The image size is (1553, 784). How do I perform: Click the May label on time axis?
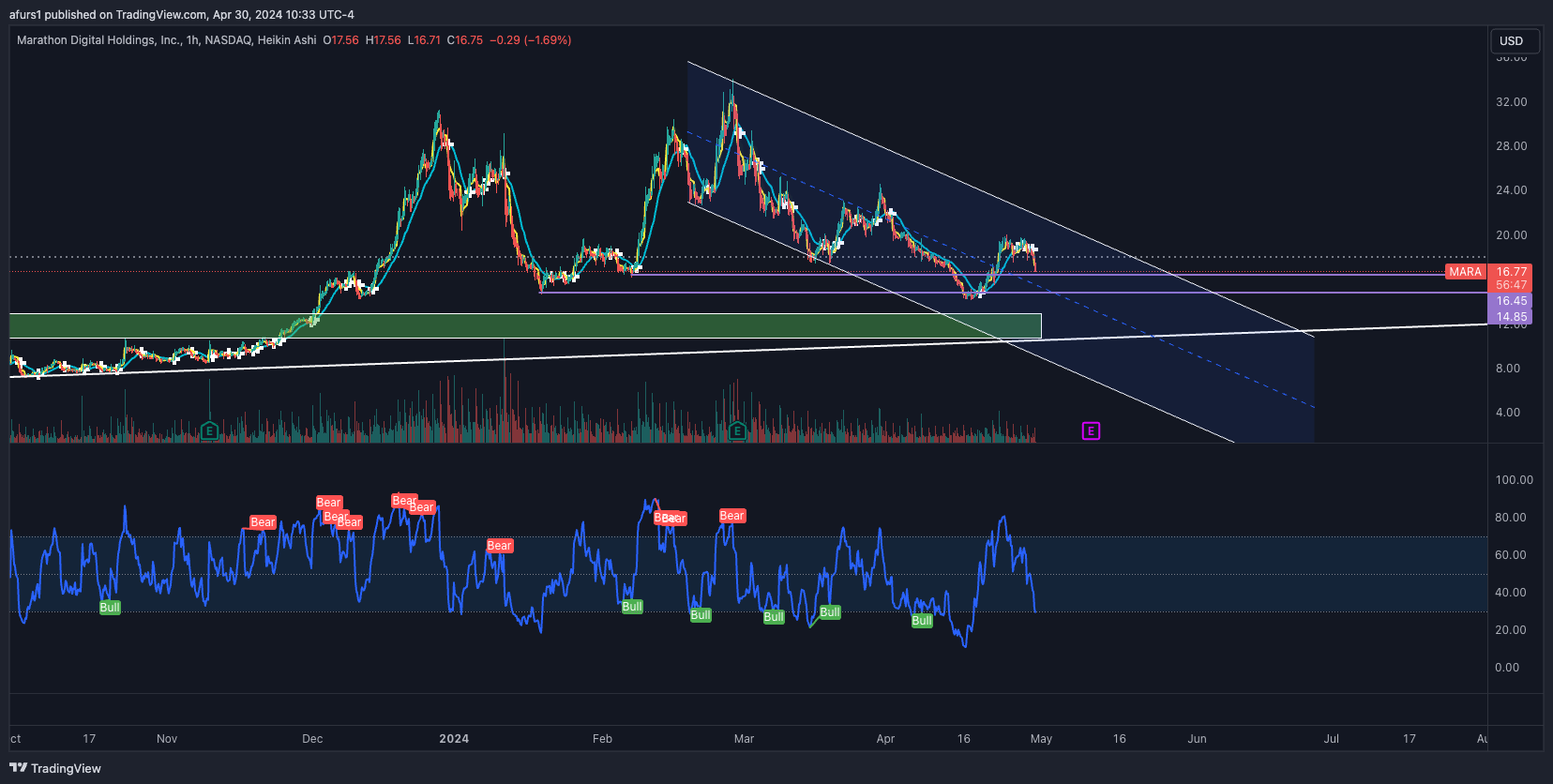[x=1041, y=739]
